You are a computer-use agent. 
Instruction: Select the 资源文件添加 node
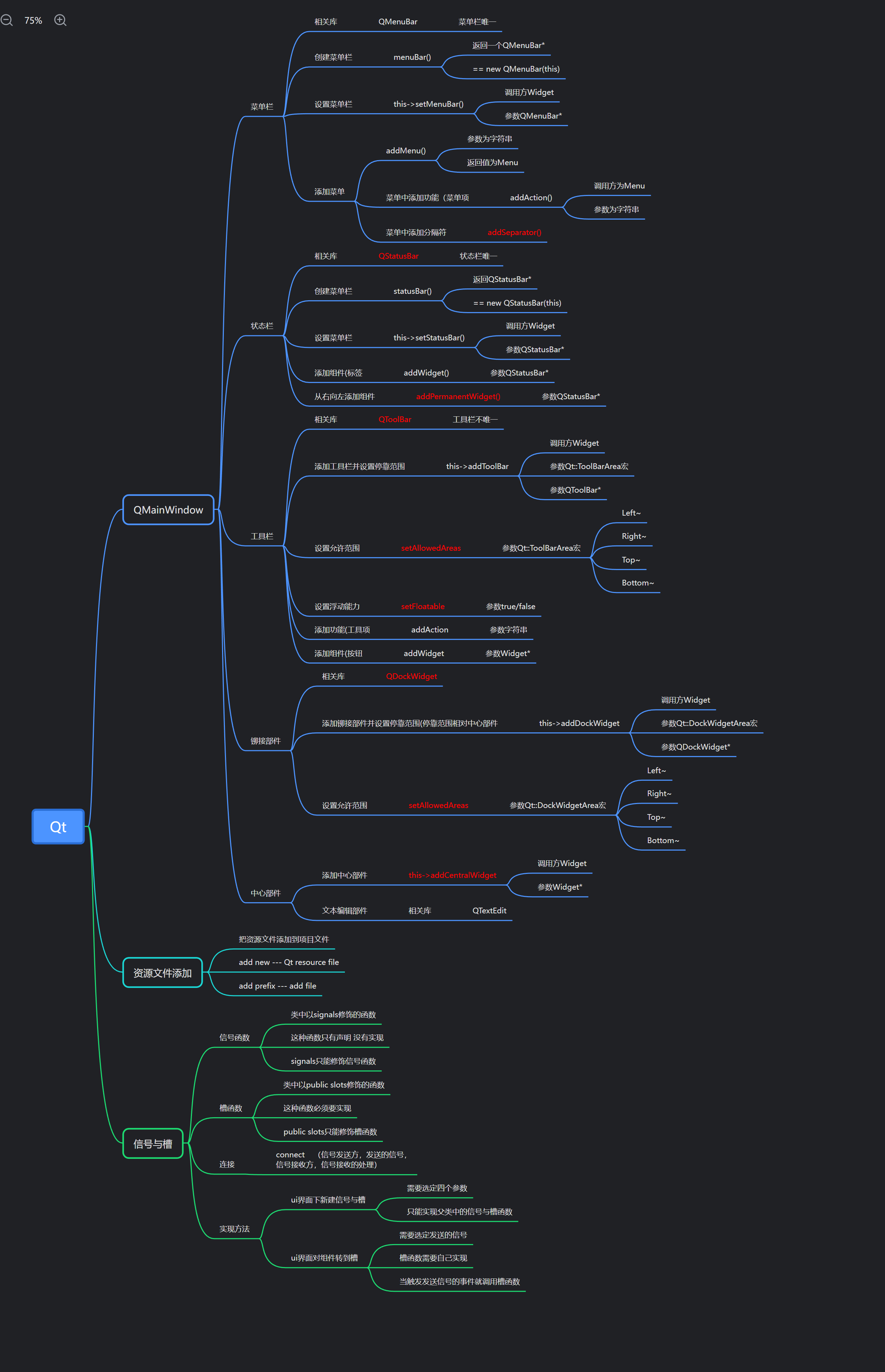click(162, 972)
